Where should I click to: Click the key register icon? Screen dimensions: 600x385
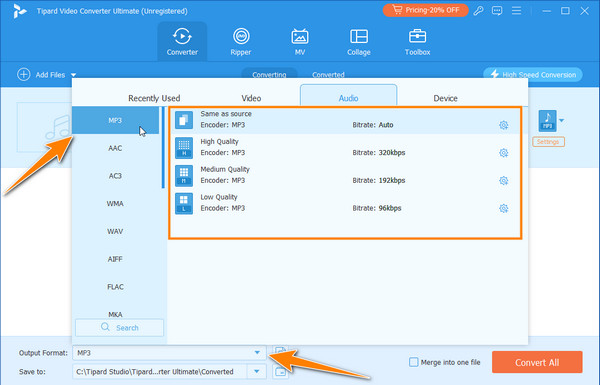(478, 11)
